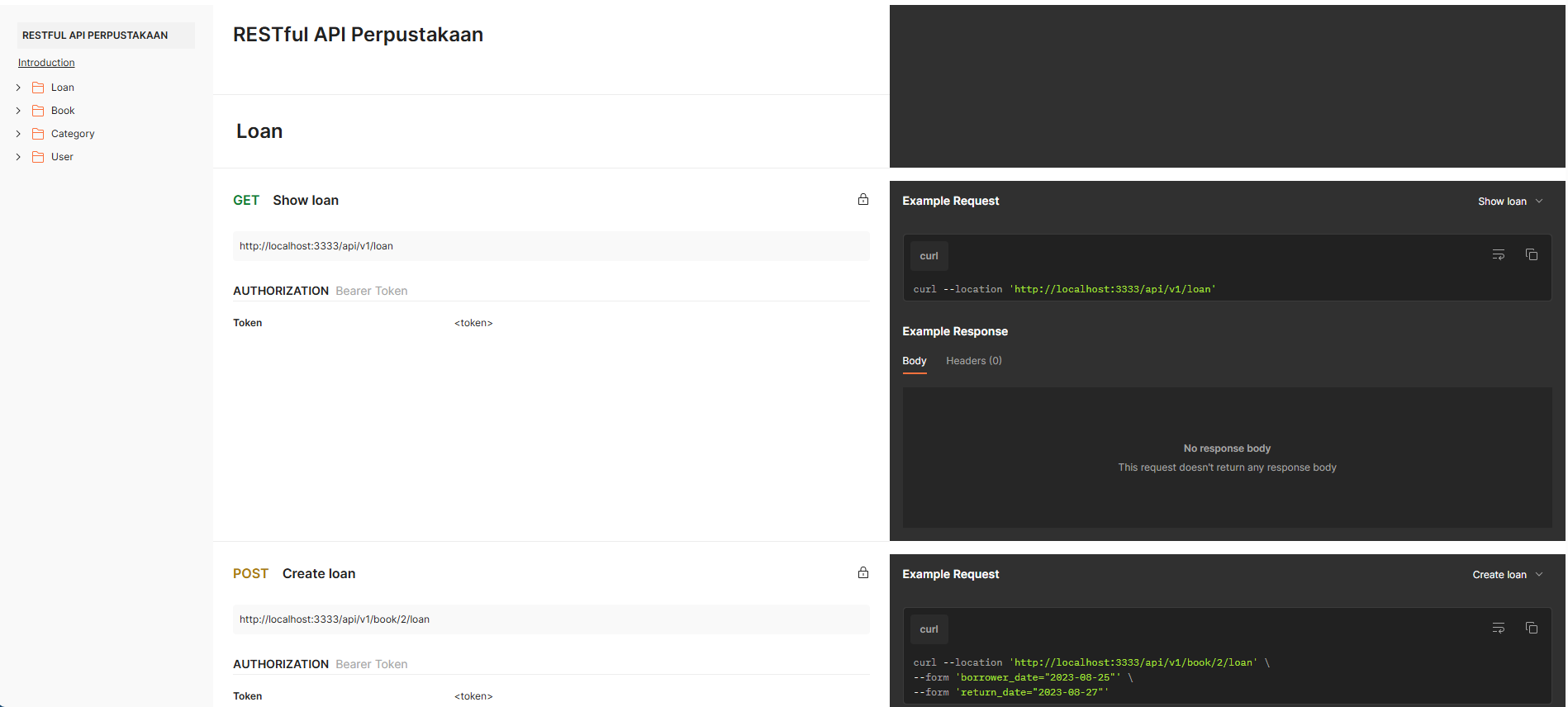The height and width of the screenshot is (707, 1568).
Task: Switch to the Headers (0) tab
Action: tap(973, 361)
